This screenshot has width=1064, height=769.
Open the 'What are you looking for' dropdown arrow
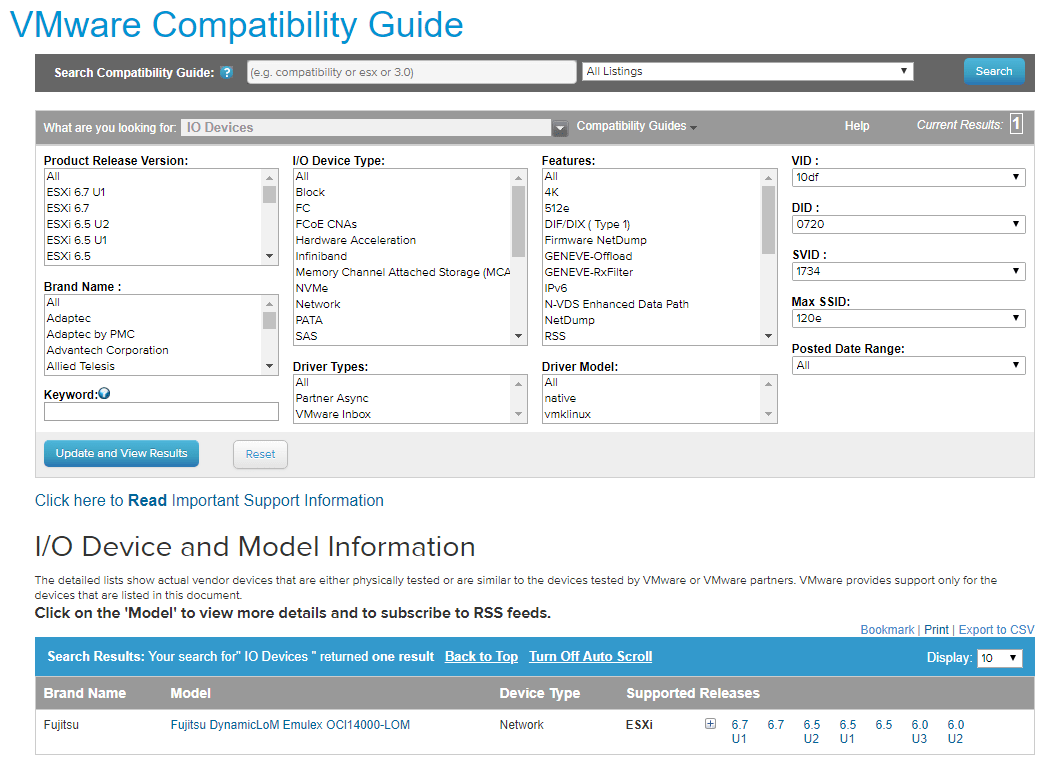[559, 128]
